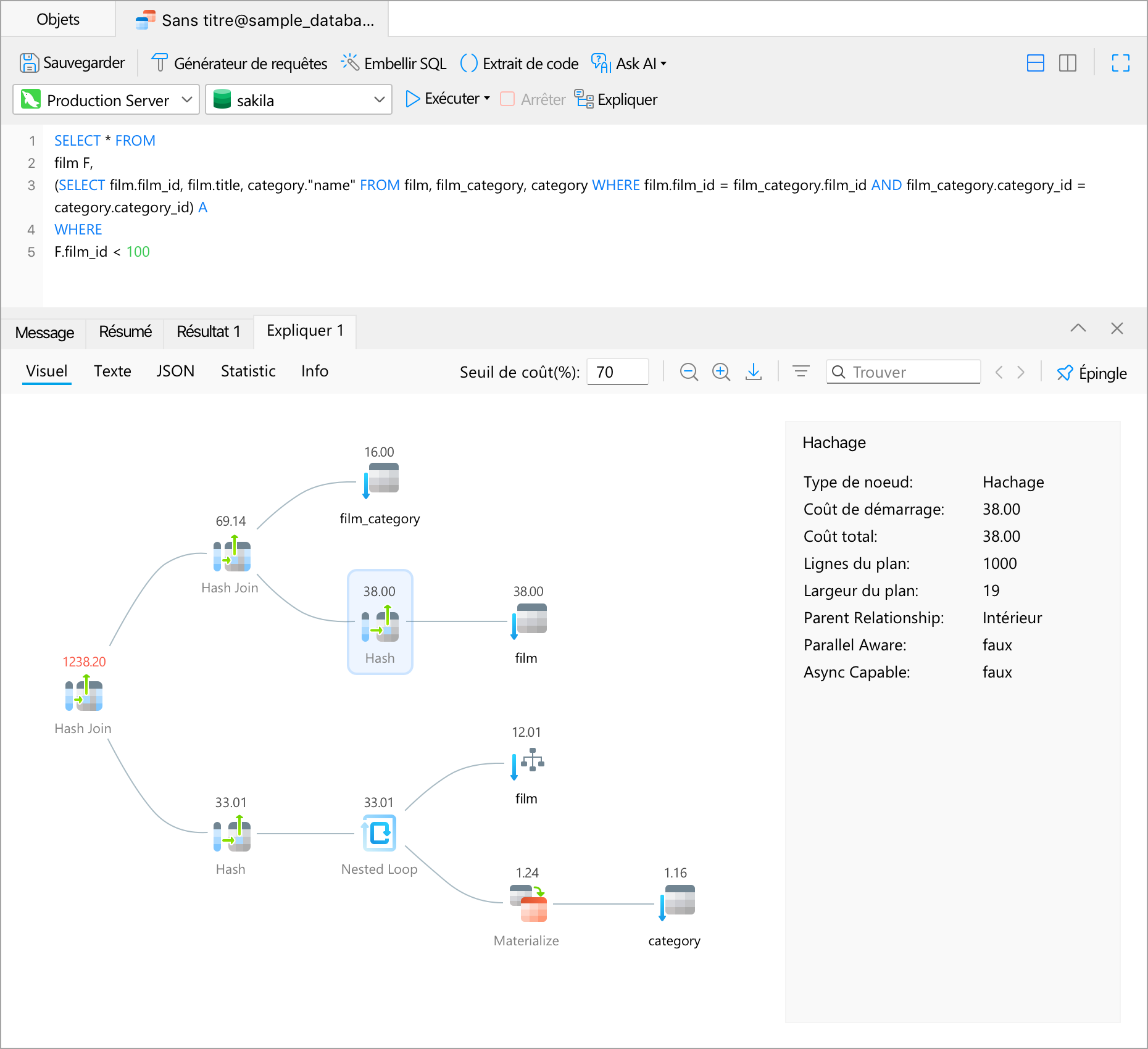Click the full screen expand icon
1148x1049 pixels.
coord(1120,63)
